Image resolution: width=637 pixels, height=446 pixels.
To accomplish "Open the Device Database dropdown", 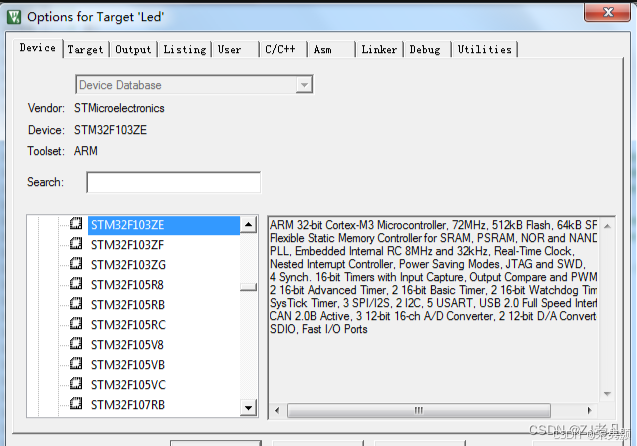I will 304,85.
